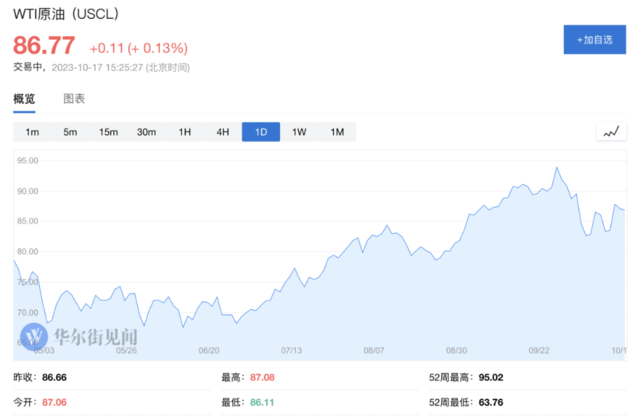Select the 5m timeframe

tap(70, 132)
